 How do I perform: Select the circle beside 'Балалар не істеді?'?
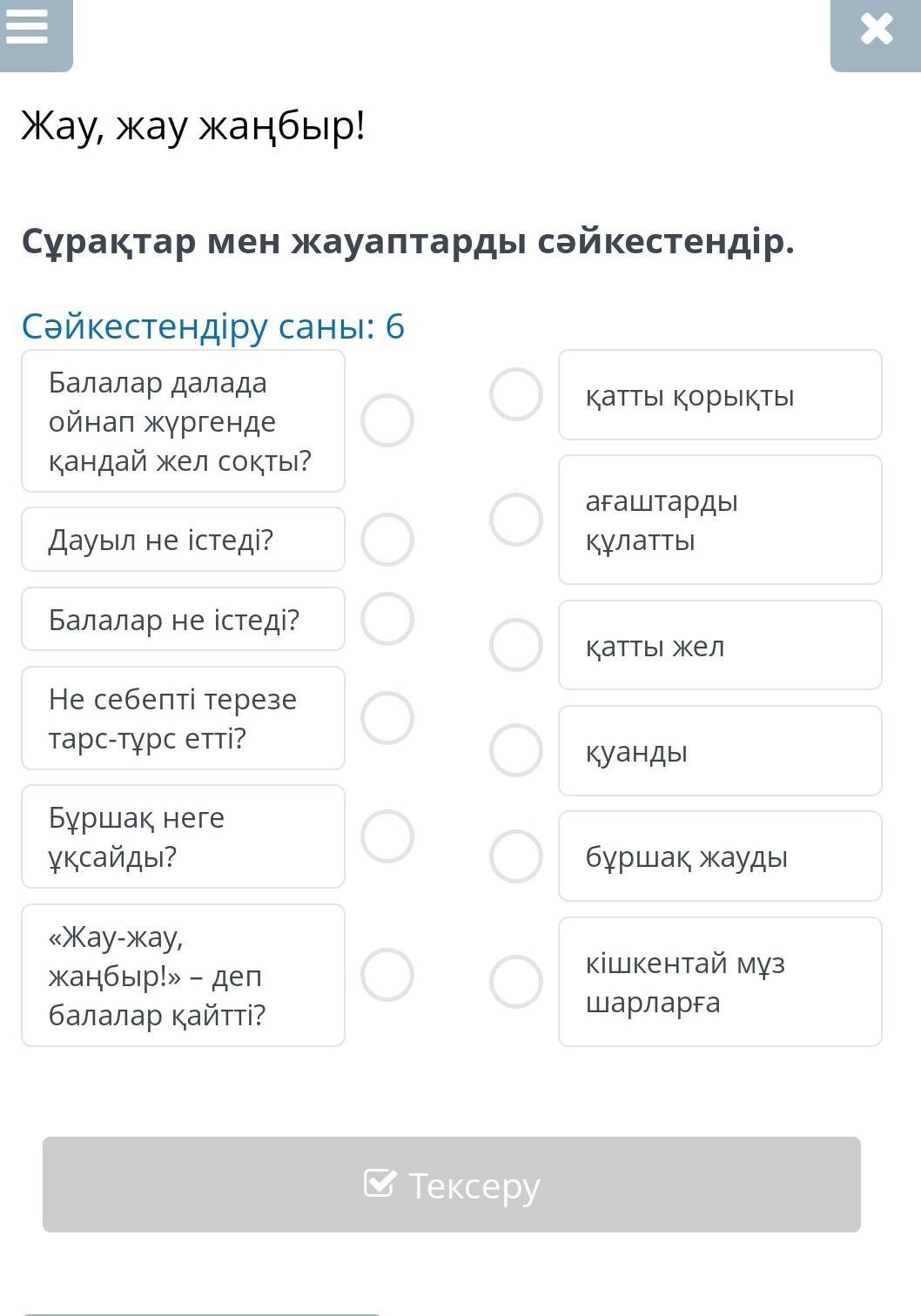tap(387, 619)
